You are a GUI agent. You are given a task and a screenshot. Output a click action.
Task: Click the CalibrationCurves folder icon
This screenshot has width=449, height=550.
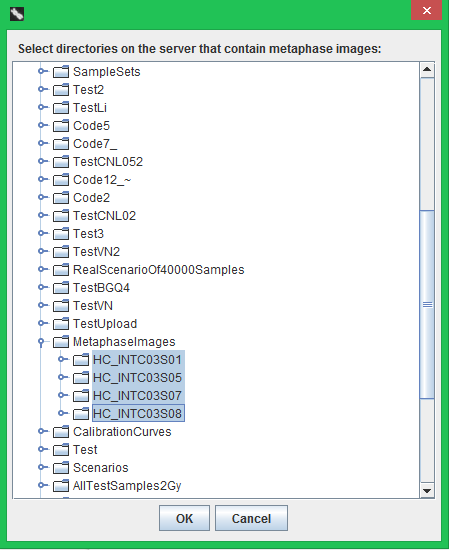point(61,432)
